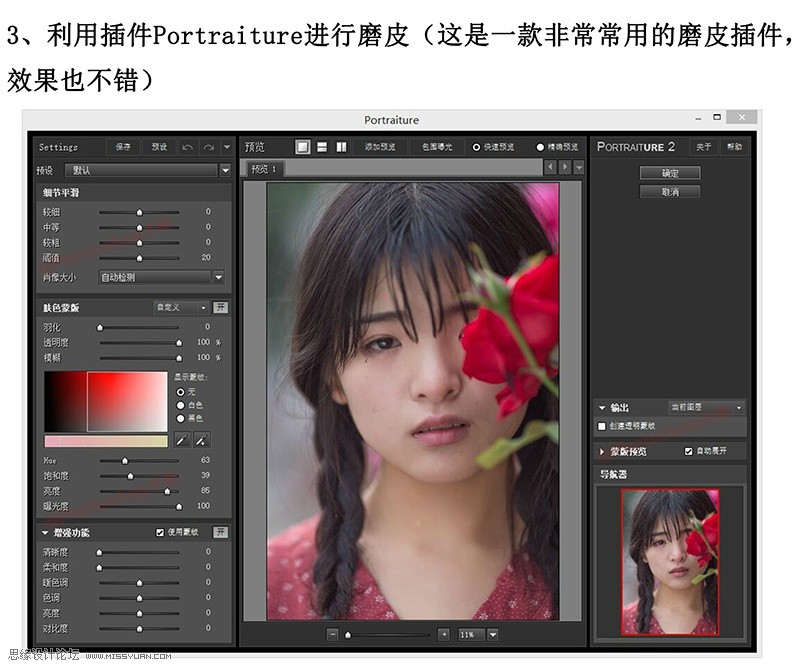Click 较细 fine smoothing slider handle
The height and width of the screenshot is (671, 800).
coord(139,212)
